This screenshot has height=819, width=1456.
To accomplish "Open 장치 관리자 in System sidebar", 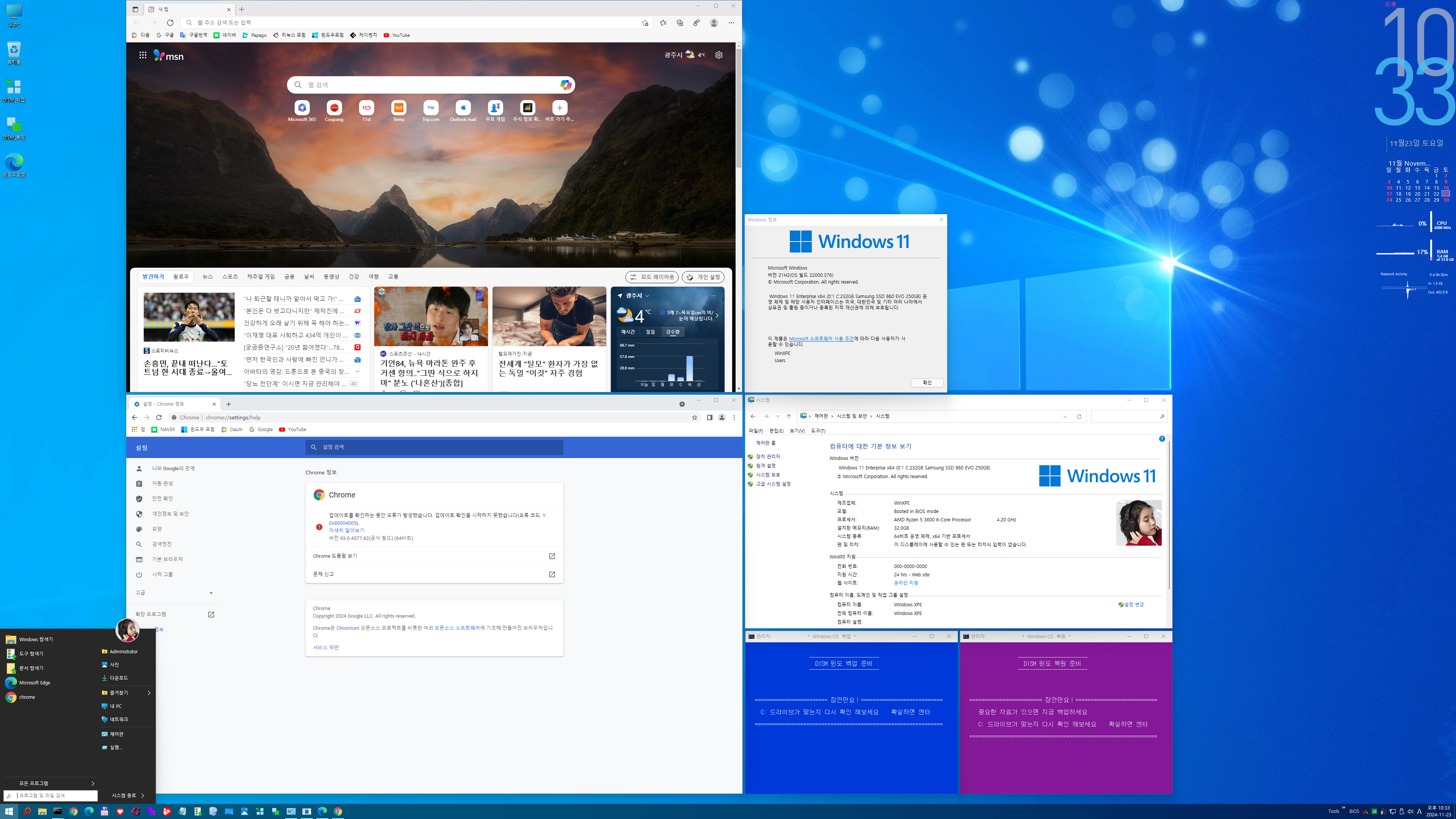I will tap(767, 457).
